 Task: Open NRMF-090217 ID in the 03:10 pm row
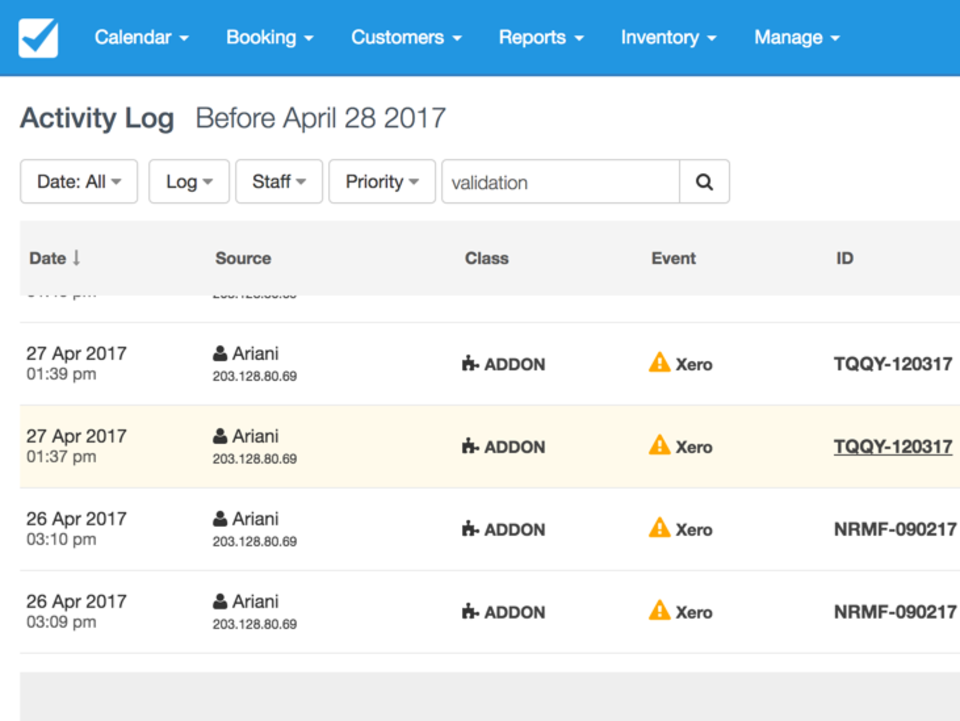click(x=895, y=529)
